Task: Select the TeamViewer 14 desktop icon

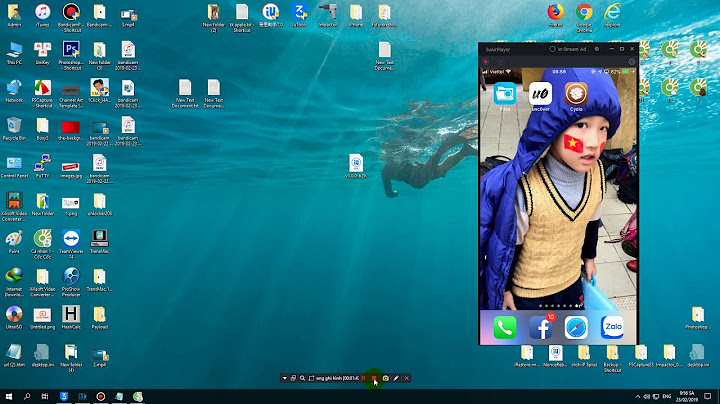Action: pyautogui.click(x=71, y=244)
